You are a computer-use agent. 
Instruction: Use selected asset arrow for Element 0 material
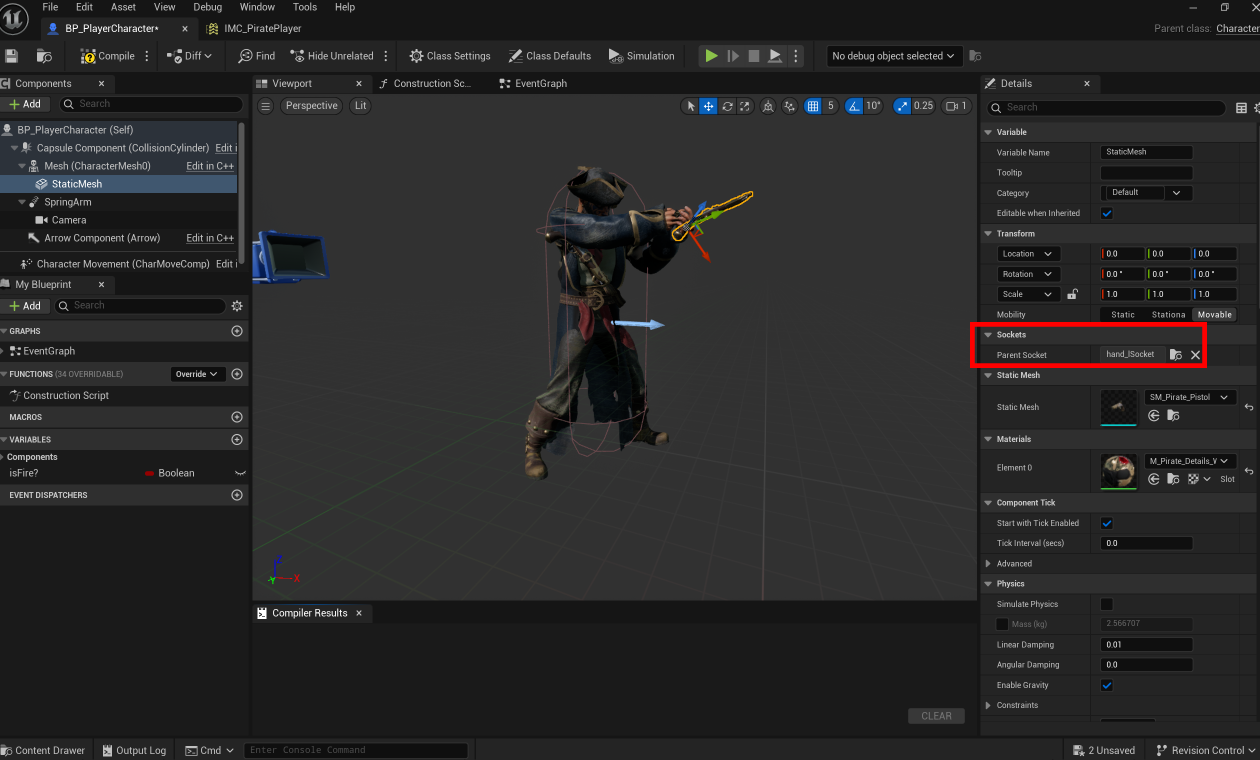[x=1154, y=480]
